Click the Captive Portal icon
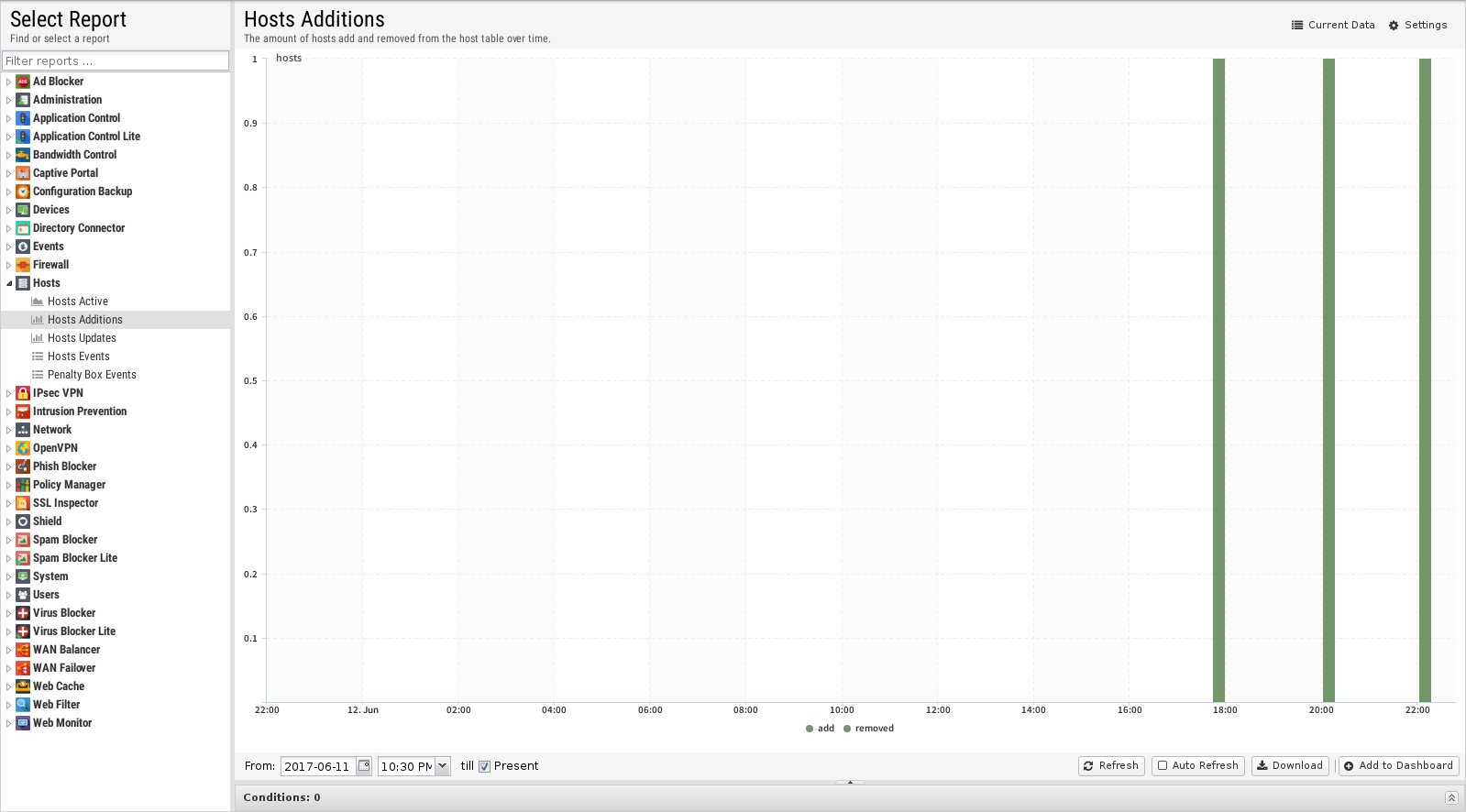 click(23, 173)
